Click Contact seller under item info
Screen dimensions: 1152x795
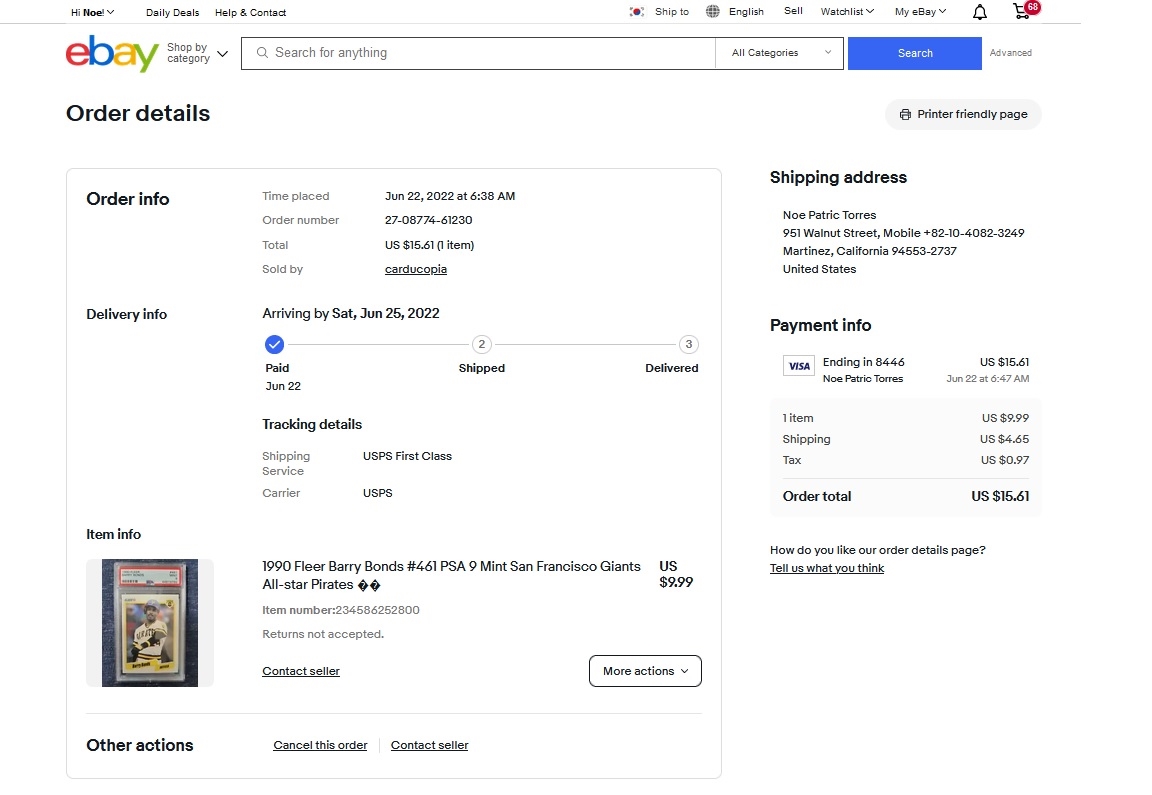pos(301,671)
